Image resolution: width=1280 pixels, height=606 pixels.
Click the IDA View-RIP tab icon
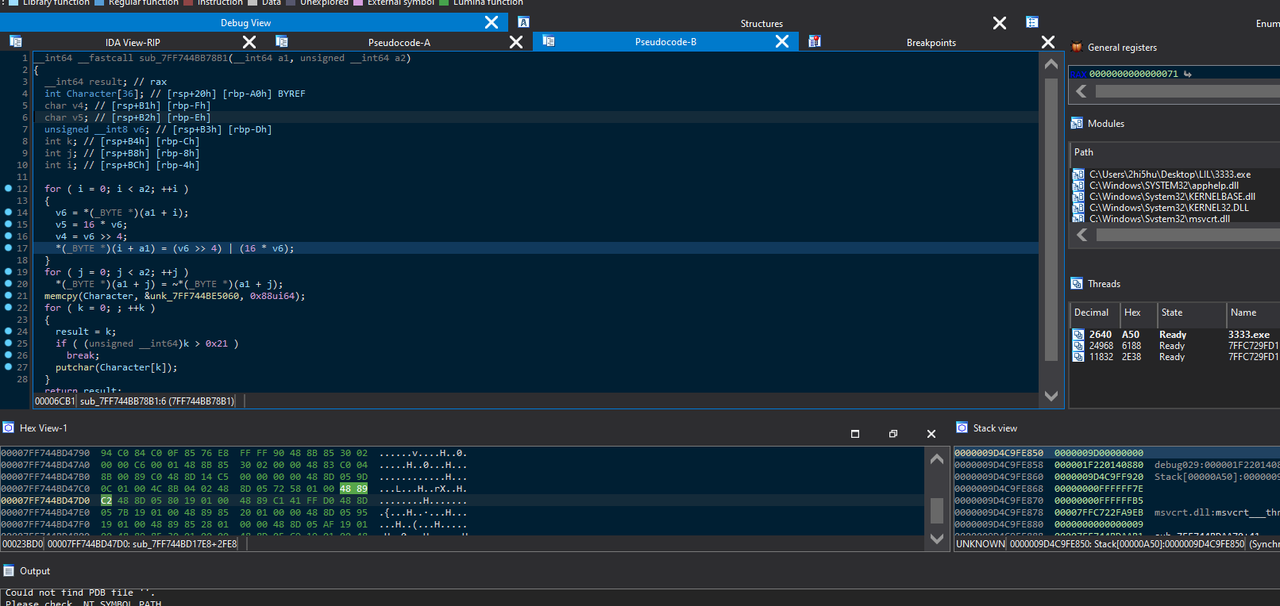point(15,42)
